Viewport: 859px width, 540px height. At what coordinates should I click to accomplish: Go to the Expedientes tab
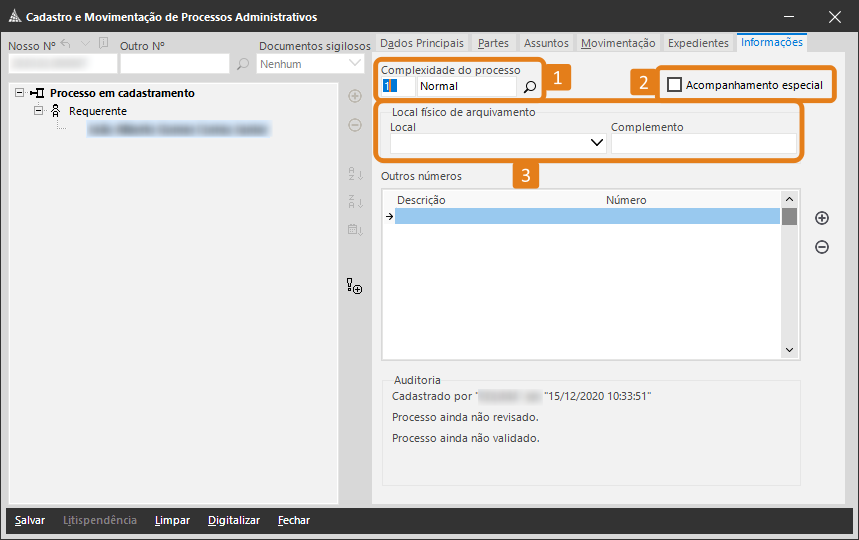pos(698,43)
